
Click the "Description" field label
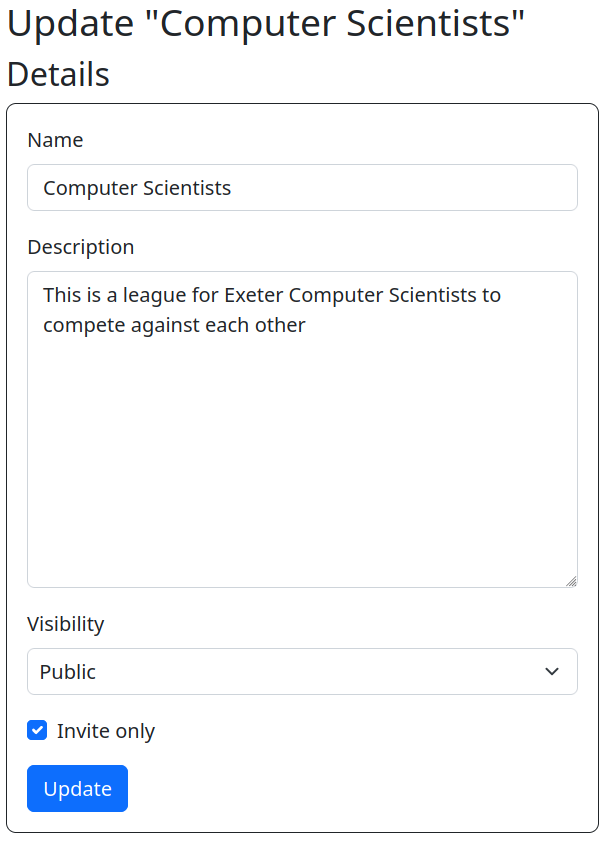pos(80,247)
